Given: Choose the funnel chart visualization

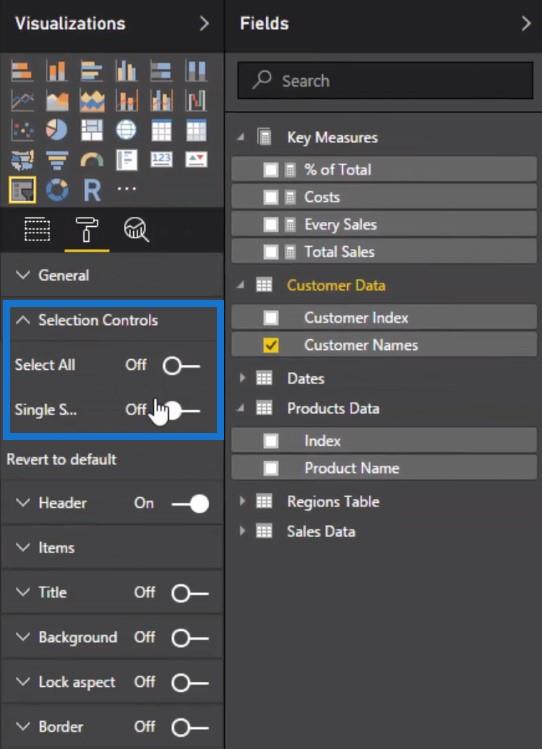Looking at the screenshot, I should [57, 160].
